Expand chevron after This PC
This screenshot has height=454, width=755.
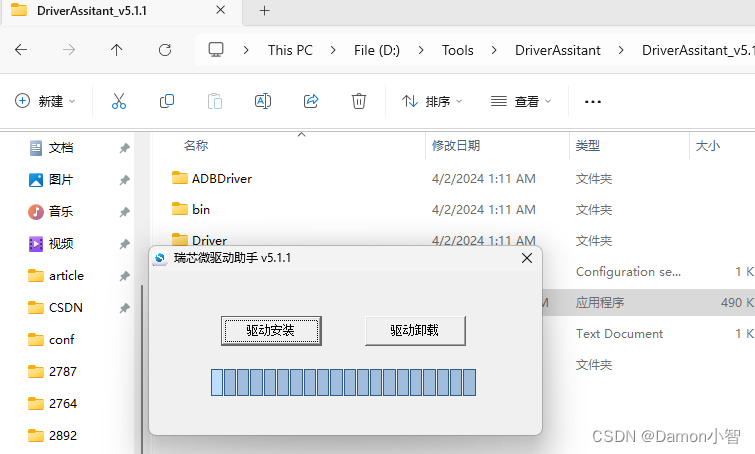tap(333, 50)
